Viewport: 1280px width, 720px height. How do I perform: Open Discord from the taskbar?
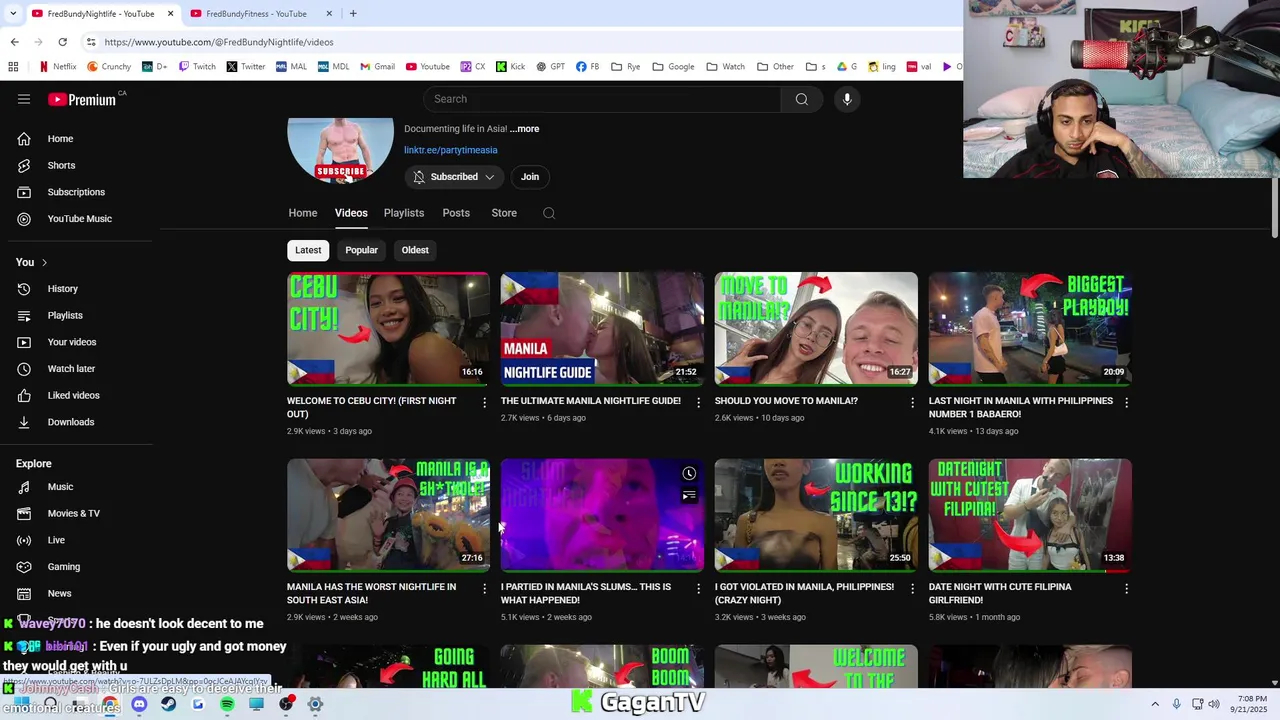(x=139, y=704)
